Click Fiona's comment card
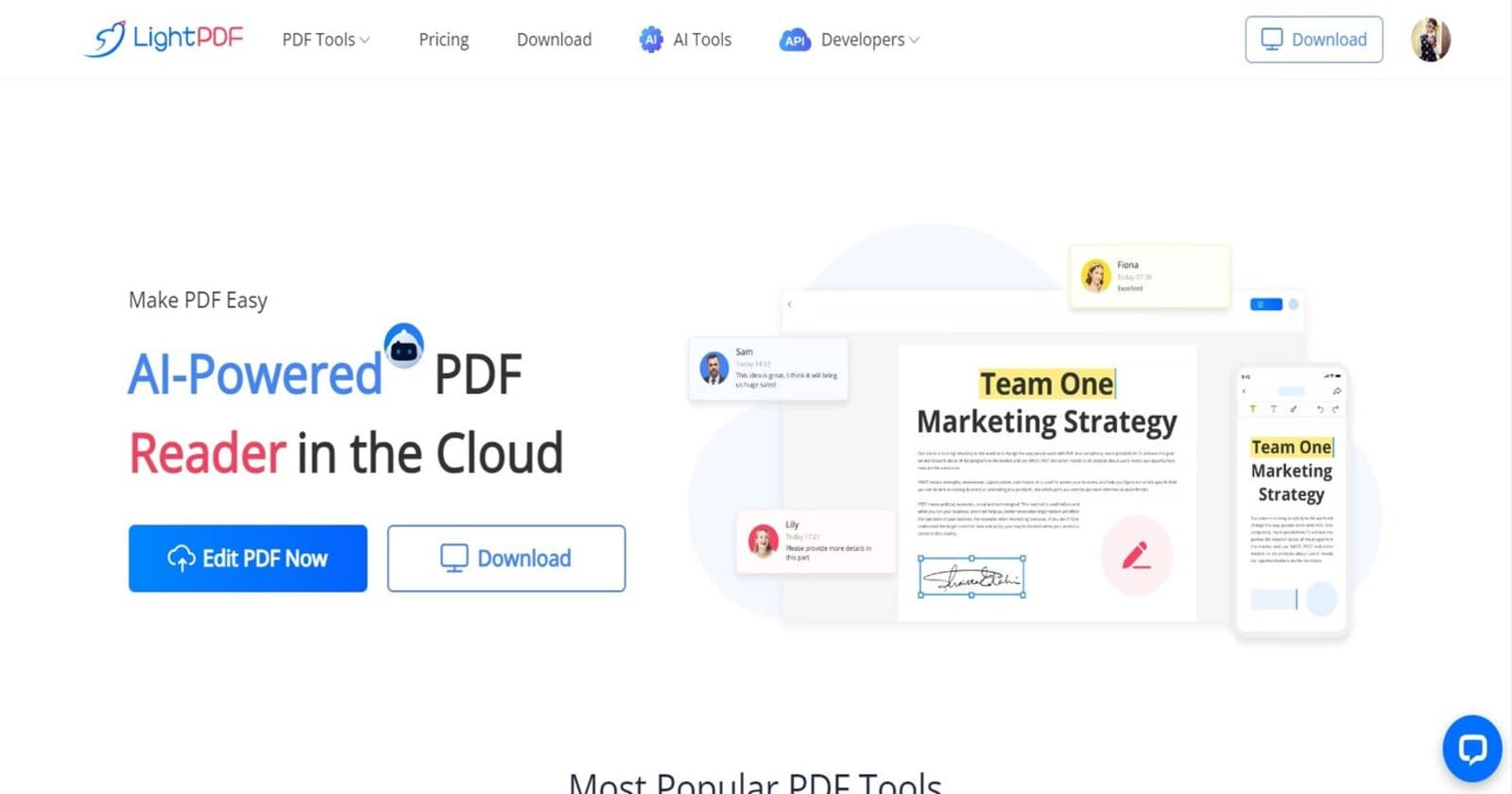Screen dimensions: 1512x794 pos(1150,276)
